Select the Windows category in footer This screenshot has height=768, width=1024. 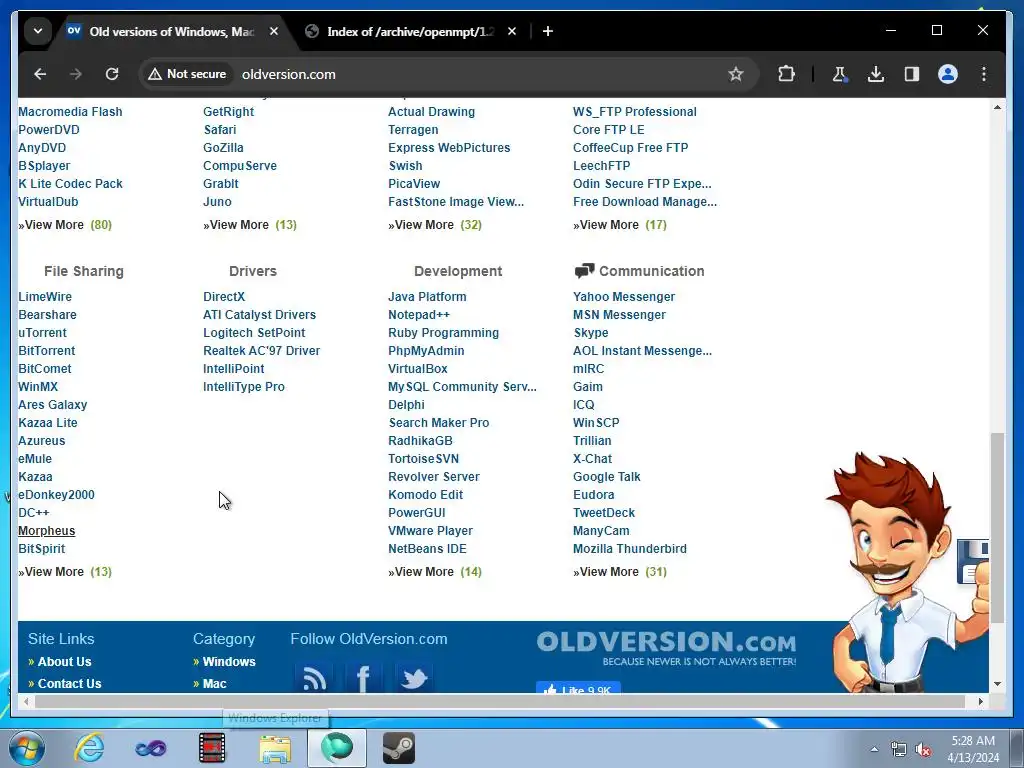pyautogui.click(x=229, y=662)
